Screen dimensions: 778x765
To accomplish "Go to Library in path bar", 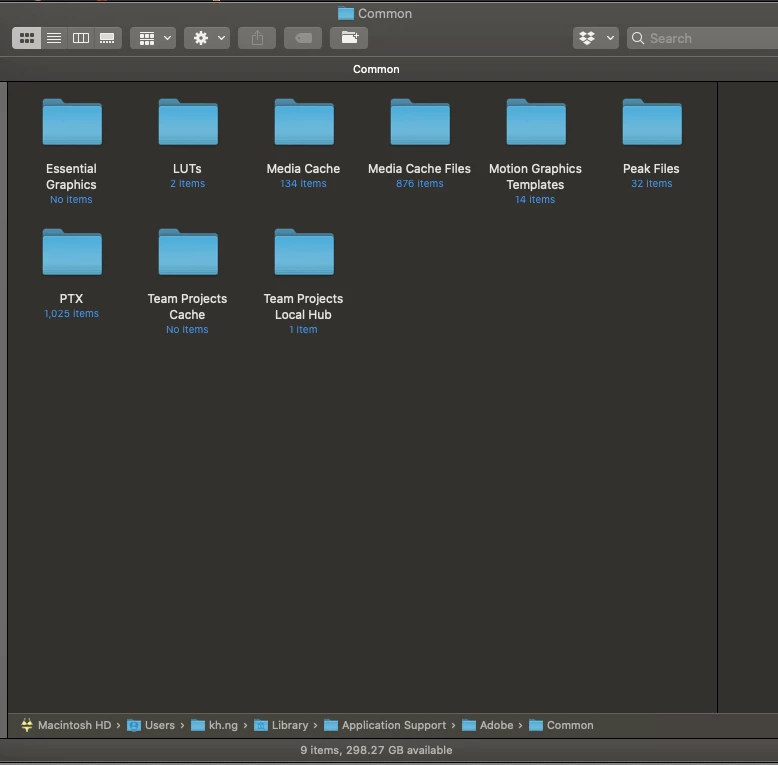I will click(281, 725).
